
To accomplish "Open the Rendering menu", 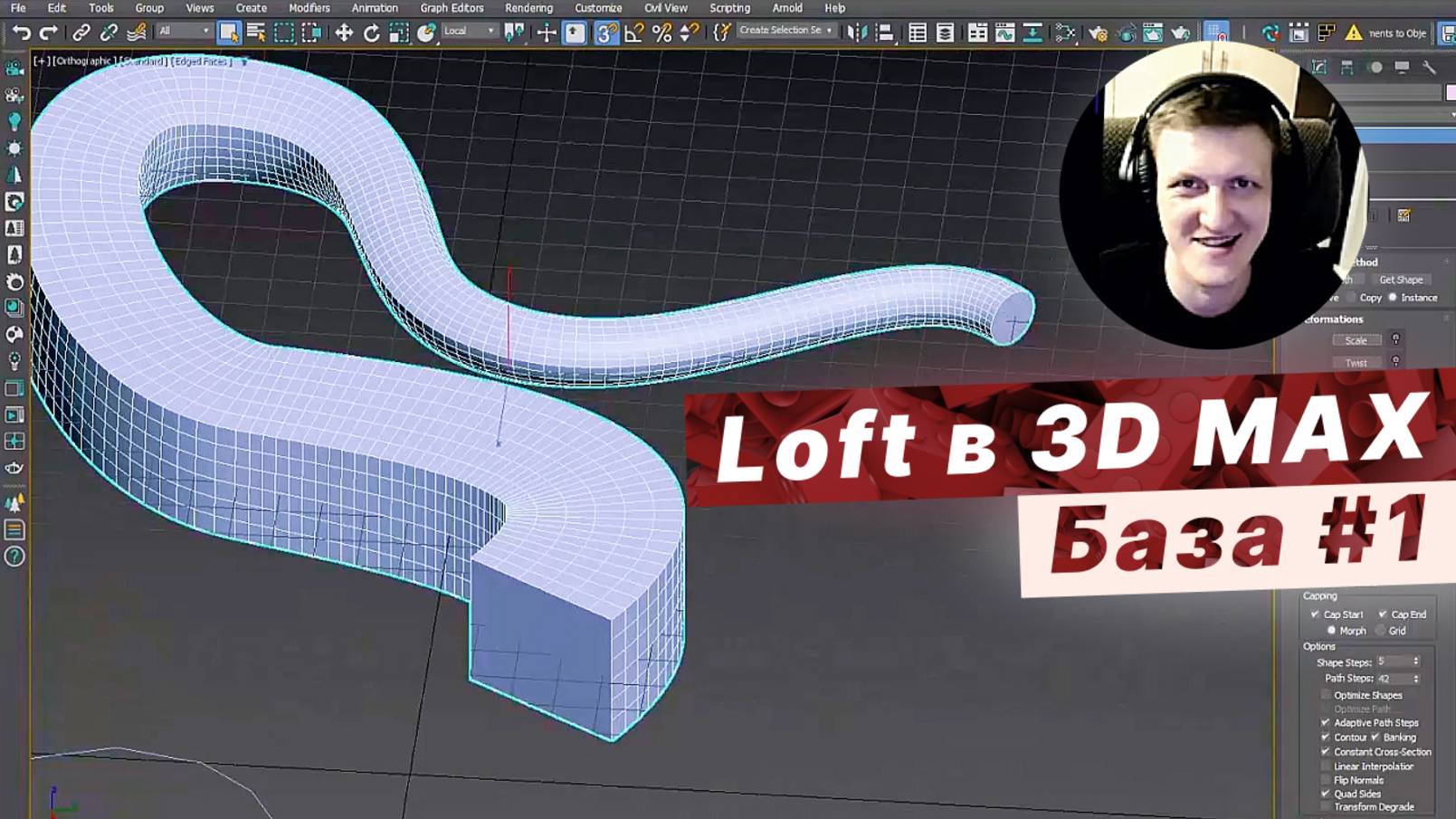I will [528, 7].
